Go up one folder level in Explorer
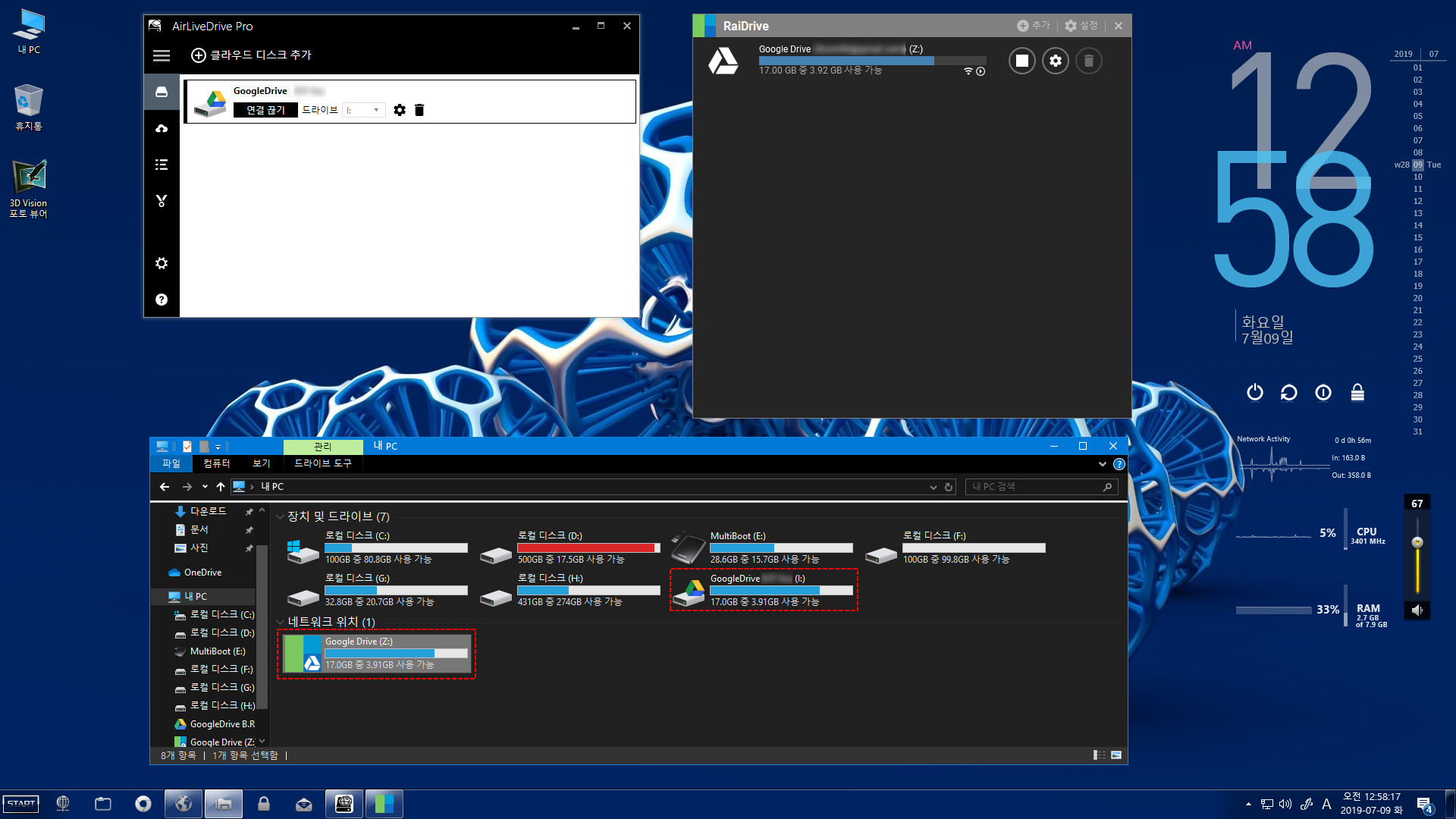 point(221,487)
